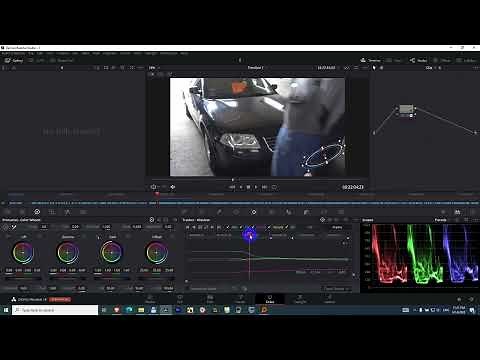Viewport: 480px width, 360px height.
Task: Open the Keyframes panel icon
Action: 443,212
